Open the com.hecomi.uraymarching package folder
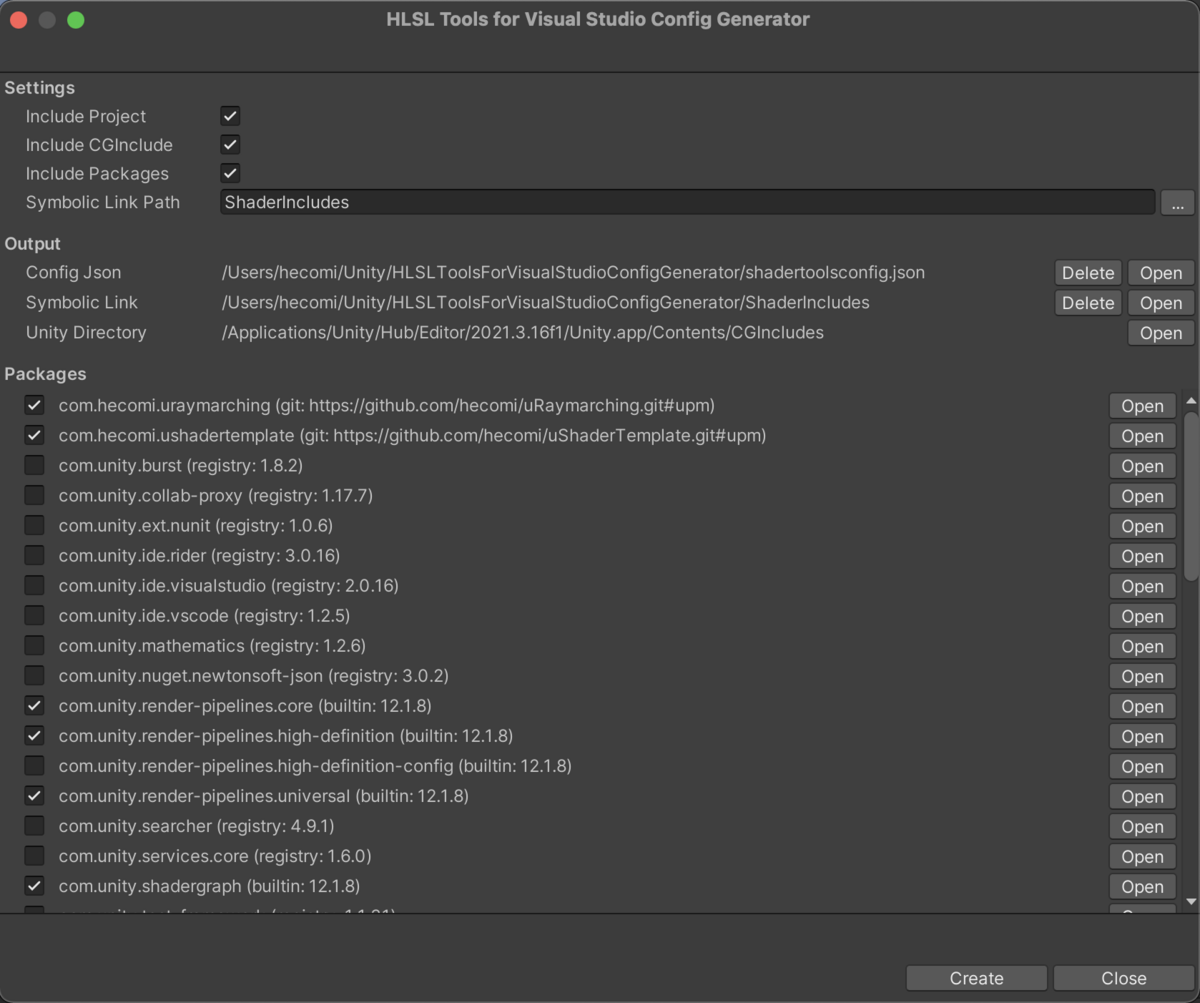This screenshot has height=1003, width=1200. [x=1142, y=406]
